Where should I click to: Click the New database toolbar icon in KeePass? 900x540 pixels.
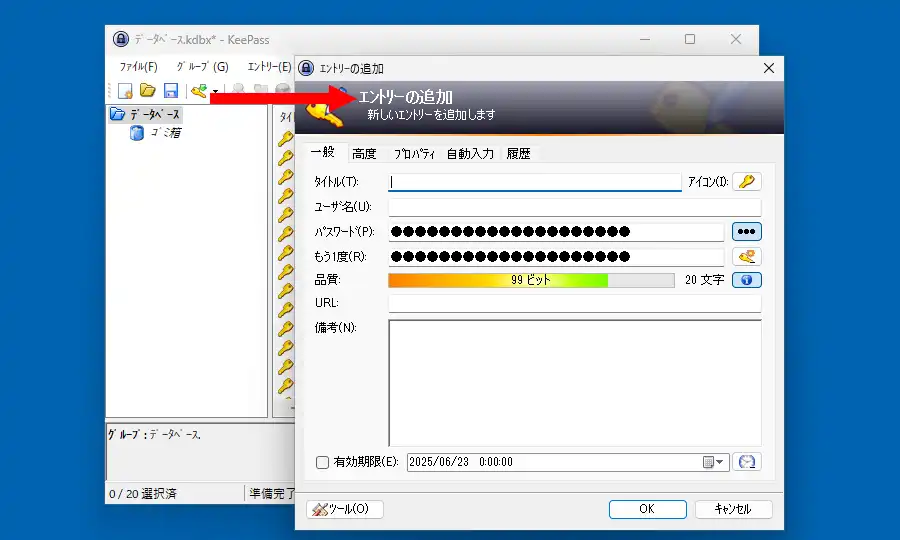(x=125, y=91)
